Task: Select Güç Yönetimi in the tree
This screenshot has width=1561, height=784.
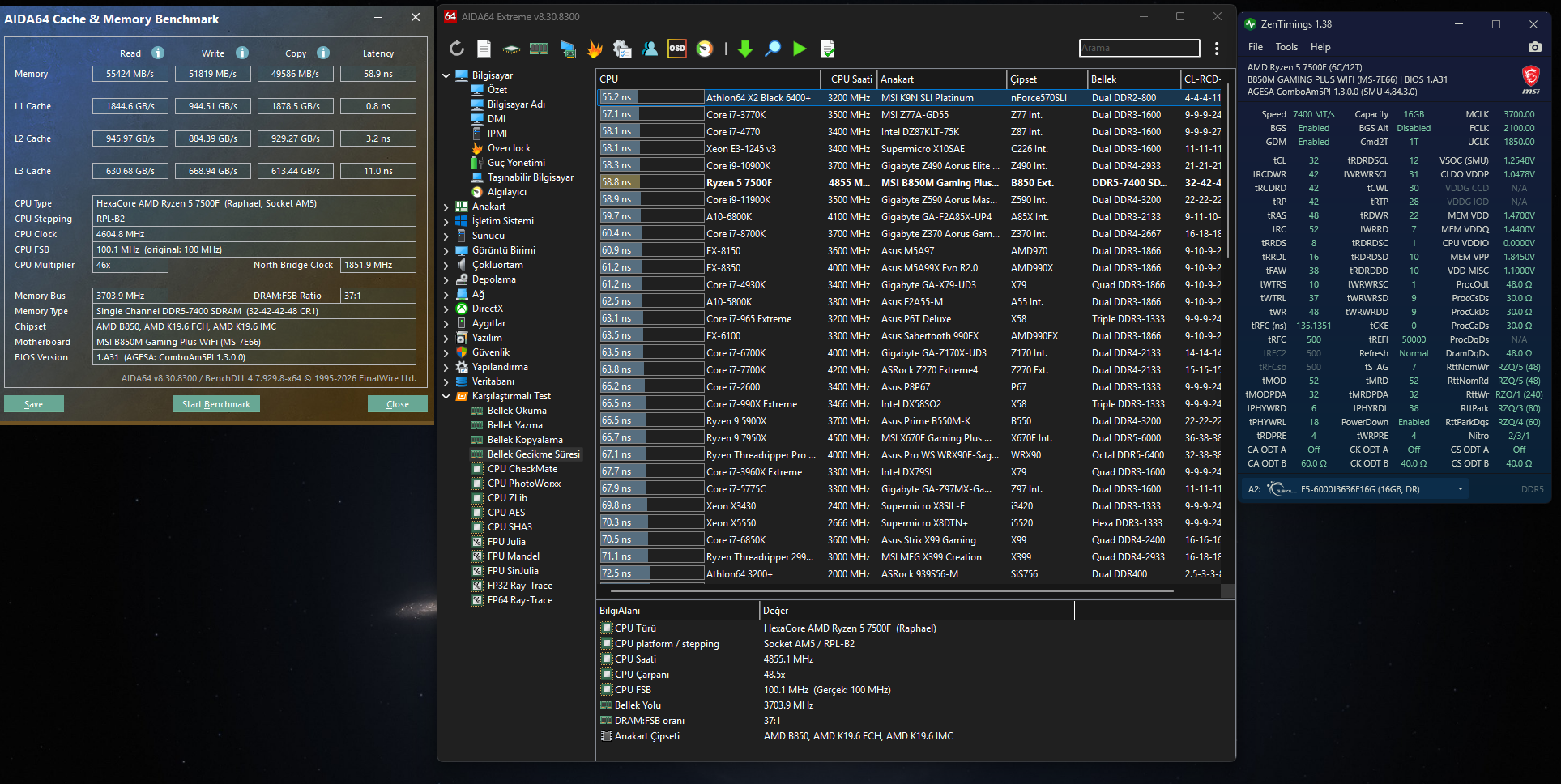Action: (x=516, y=163)
